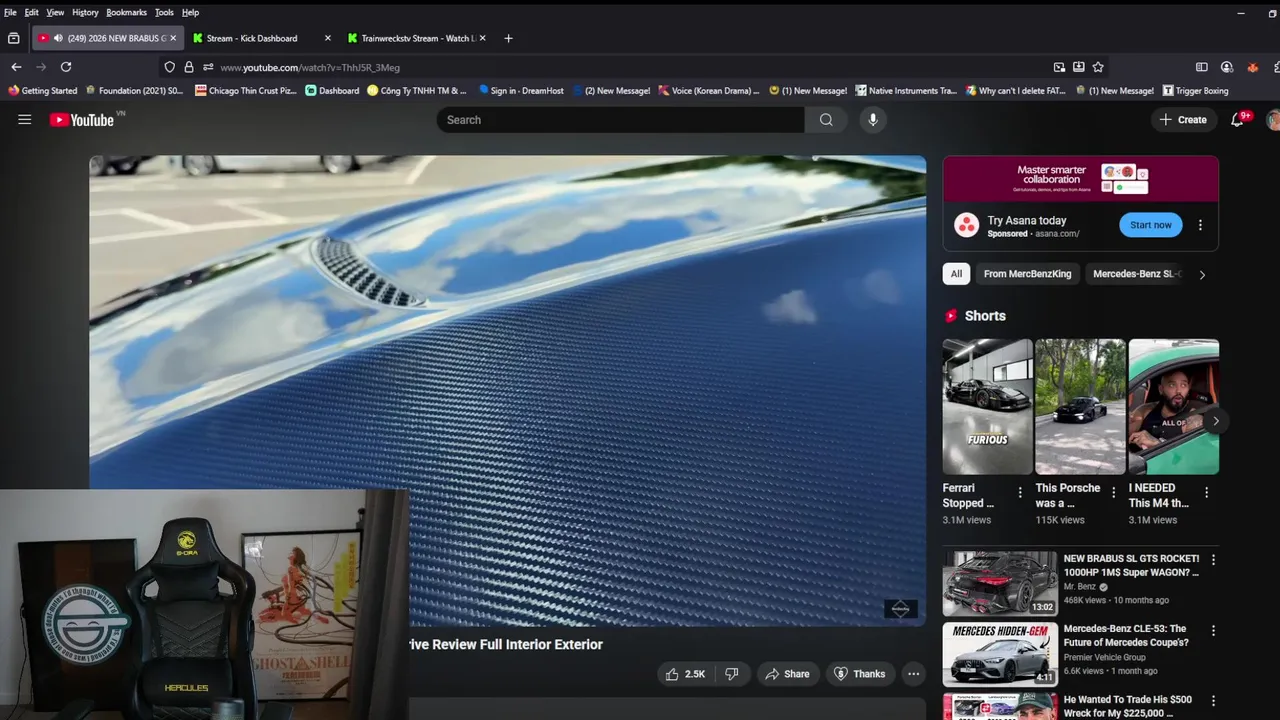Screen dimensions: 1280x720
Task: Click the Asana sponsored banner image
Action: point(1081,179)
